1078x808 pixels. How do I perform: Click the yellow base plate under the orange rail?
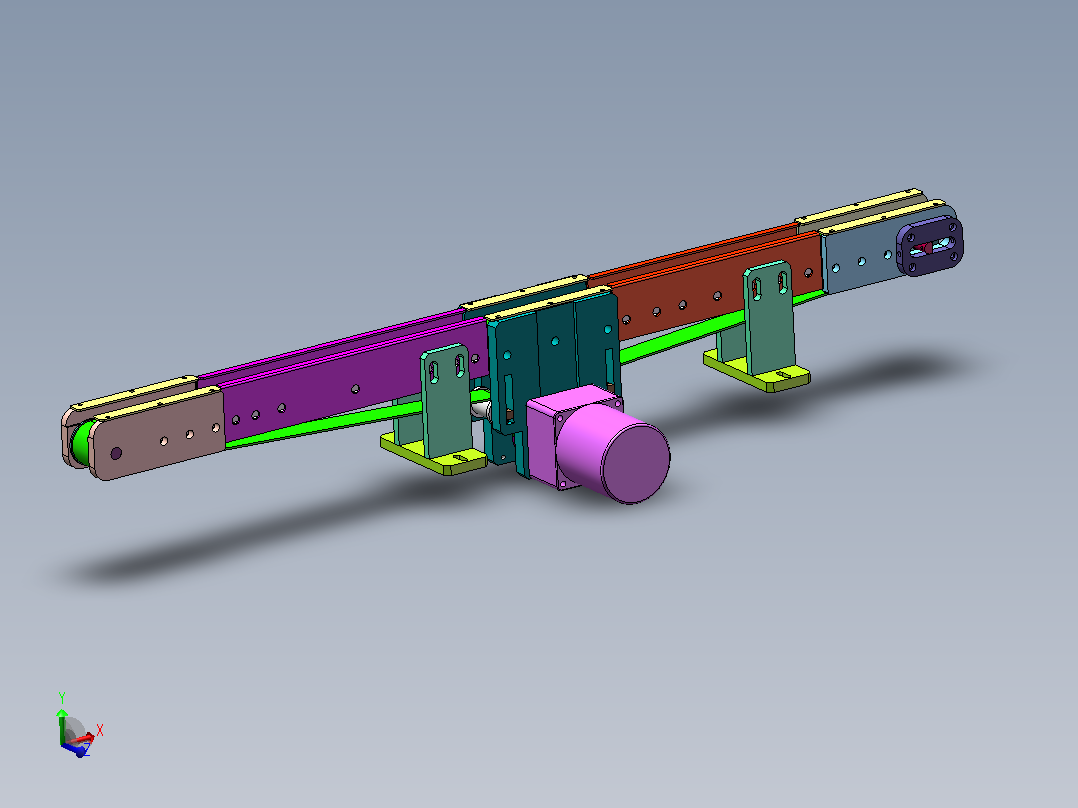756,373
